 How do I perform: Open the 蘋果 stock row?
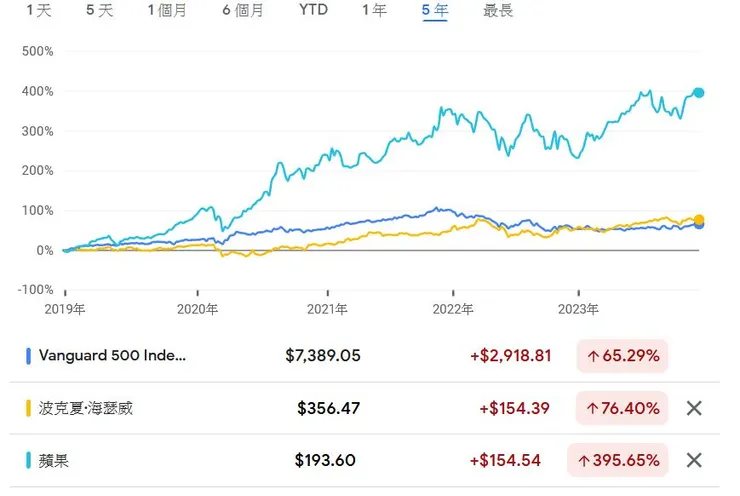(x=364, y=460)
